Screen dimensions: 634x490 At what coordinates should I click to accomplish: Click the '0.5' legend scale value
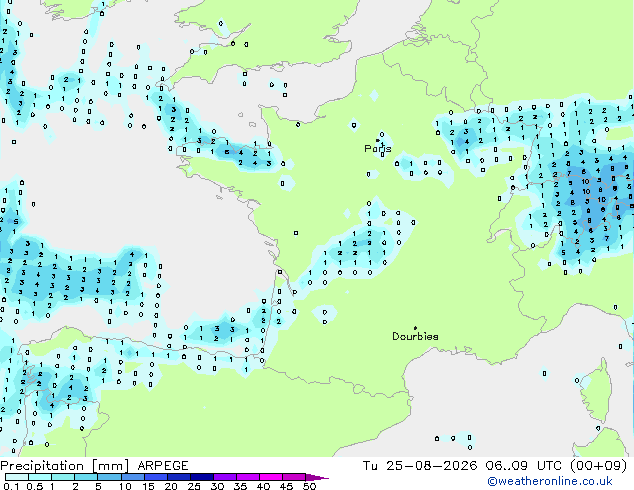(x=35, y=486)
